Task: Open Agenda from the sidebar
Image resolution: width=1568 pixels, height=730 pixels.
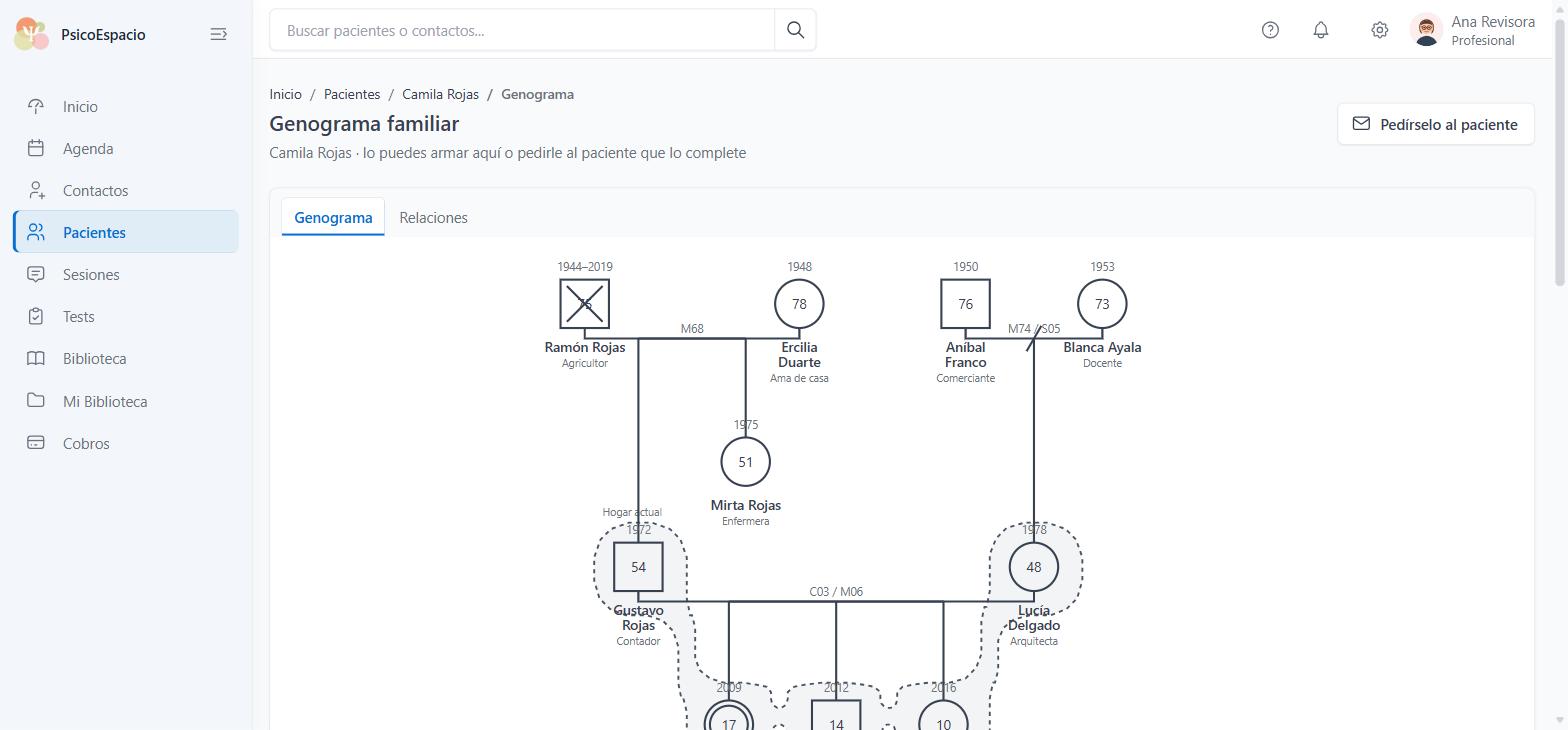Action: coord(126,149)
